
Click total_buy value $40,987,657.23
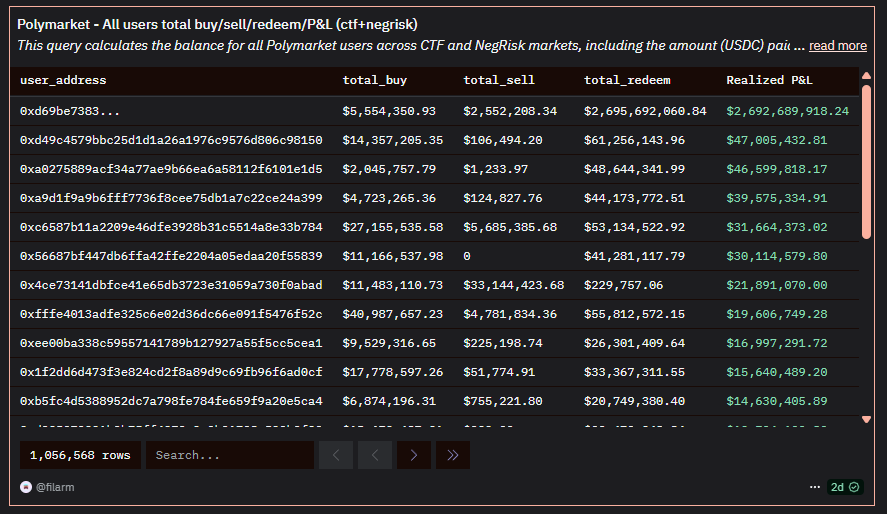393,314
